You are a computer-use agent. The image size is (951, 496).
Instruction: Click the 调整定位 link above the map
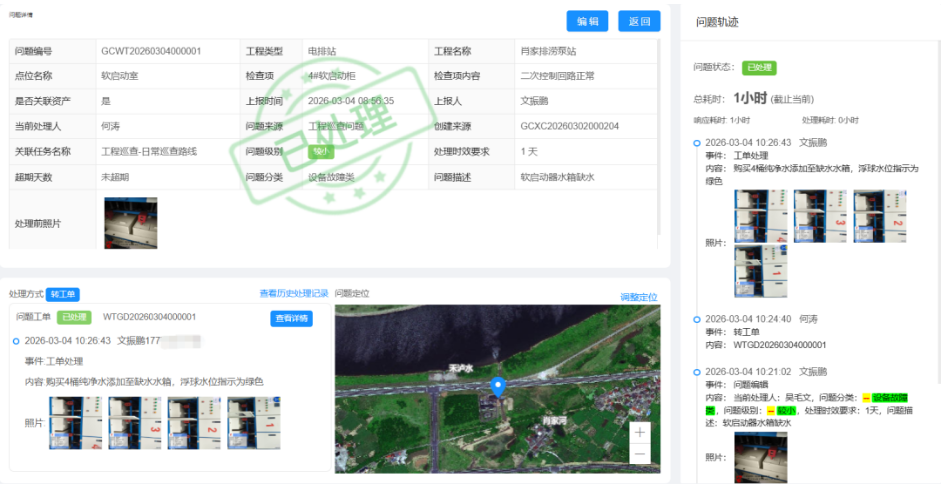pyautogui.click(x=639, y=298)
